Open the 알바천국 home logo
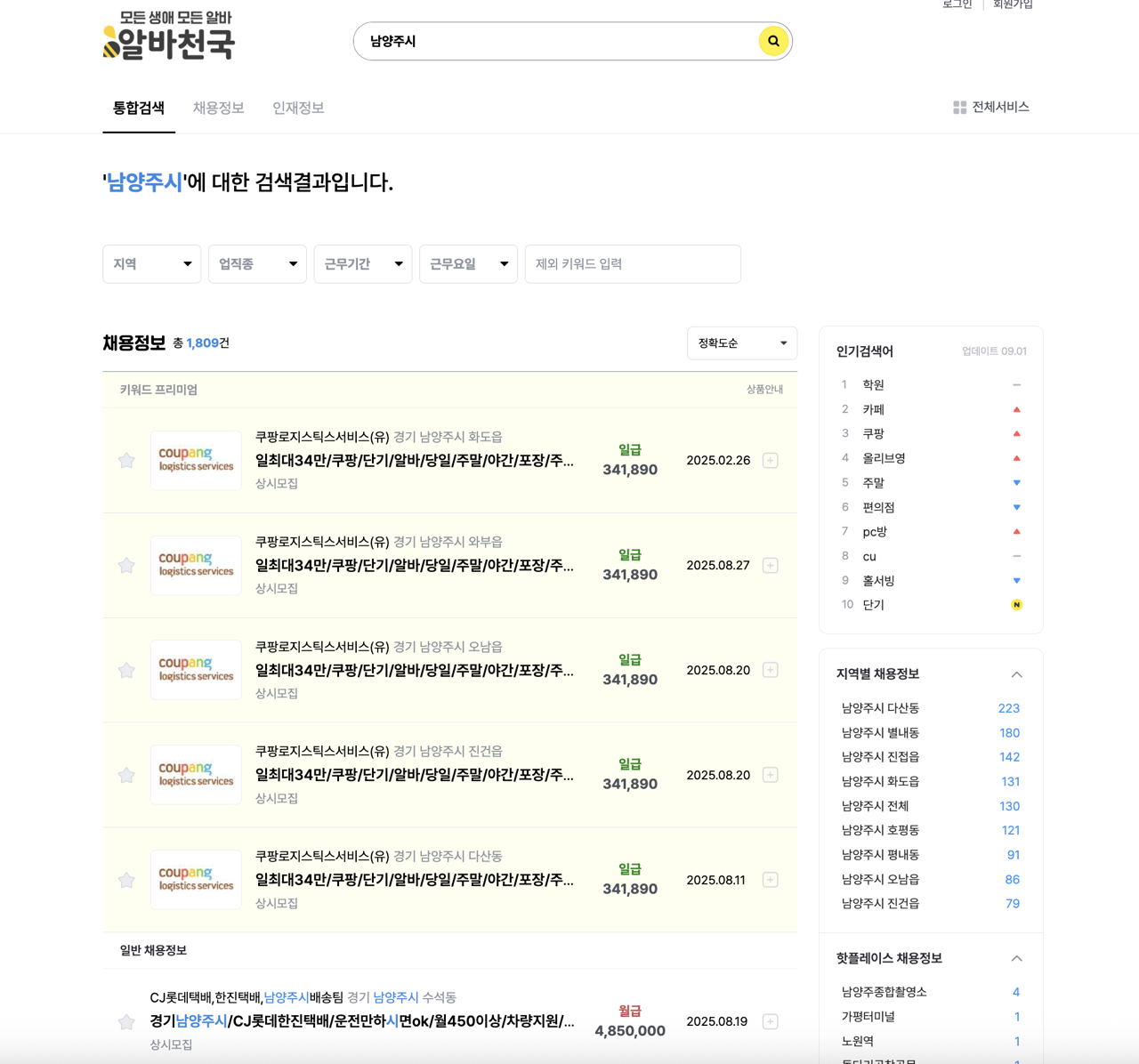The image size is (1139, 1064). click(169, 36)
